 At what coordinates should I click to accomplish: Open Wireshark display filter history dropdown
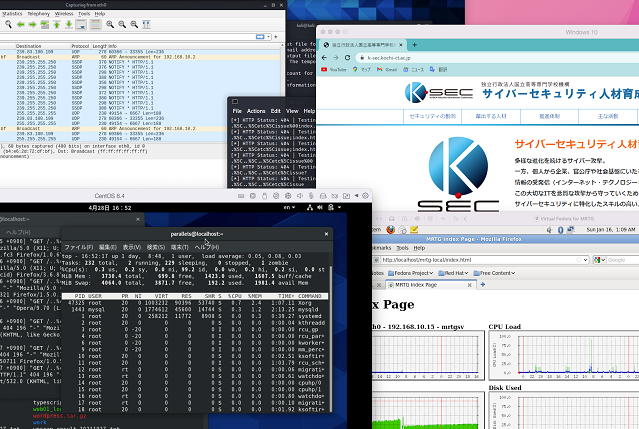coord(269,37)
